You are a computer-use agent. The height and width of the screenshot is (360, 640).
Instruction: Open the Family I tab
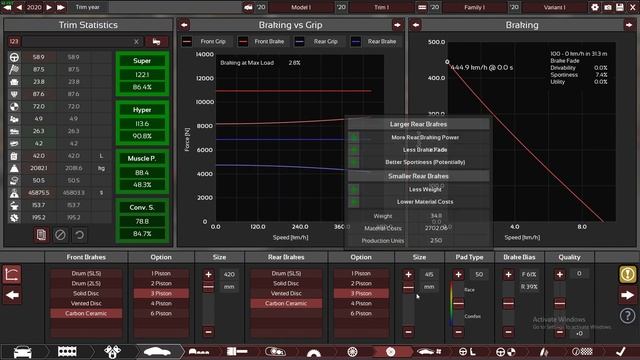tap(475, 7)
